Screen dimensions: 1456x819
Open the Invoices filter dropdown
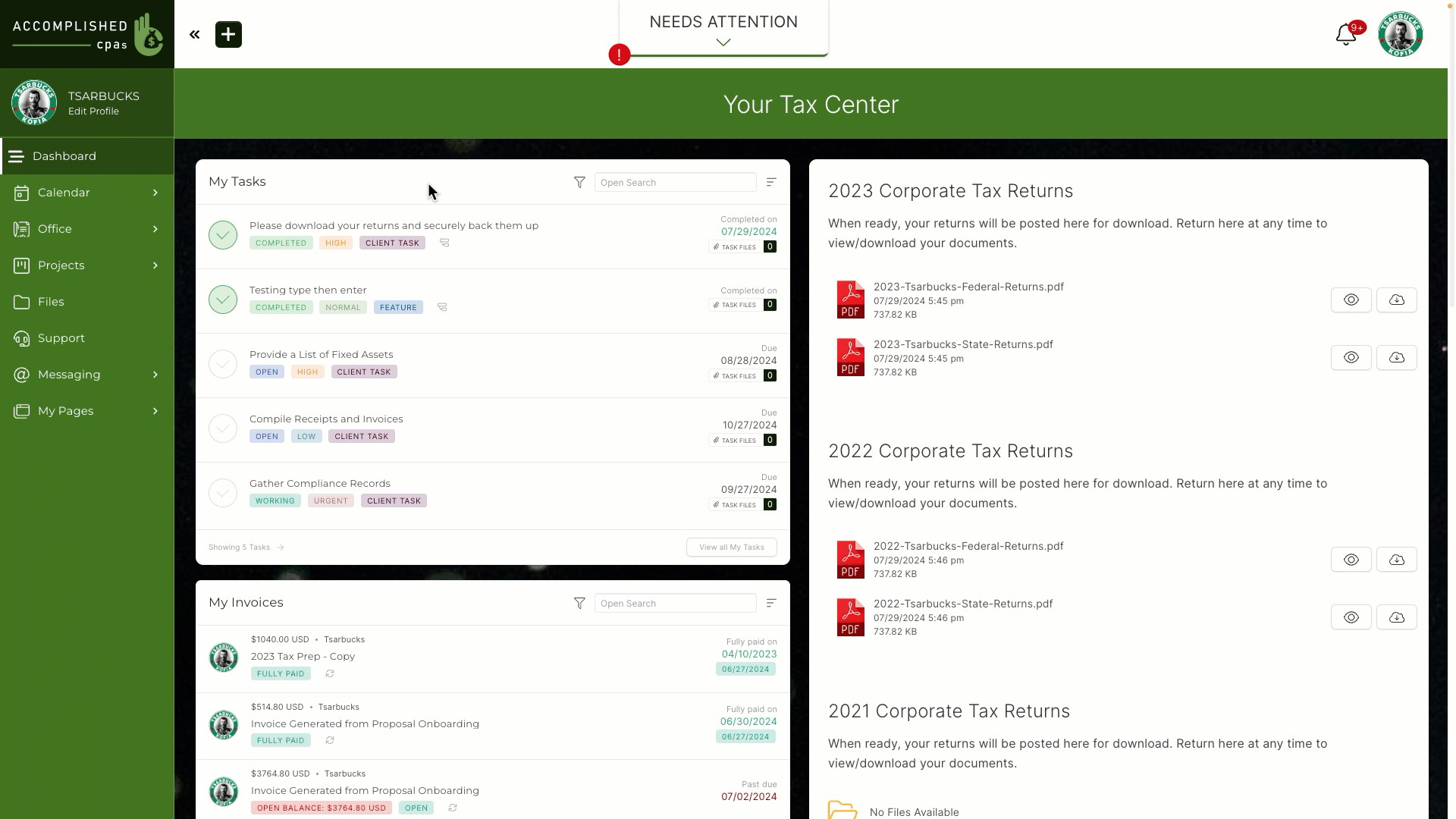pos(579,603)
